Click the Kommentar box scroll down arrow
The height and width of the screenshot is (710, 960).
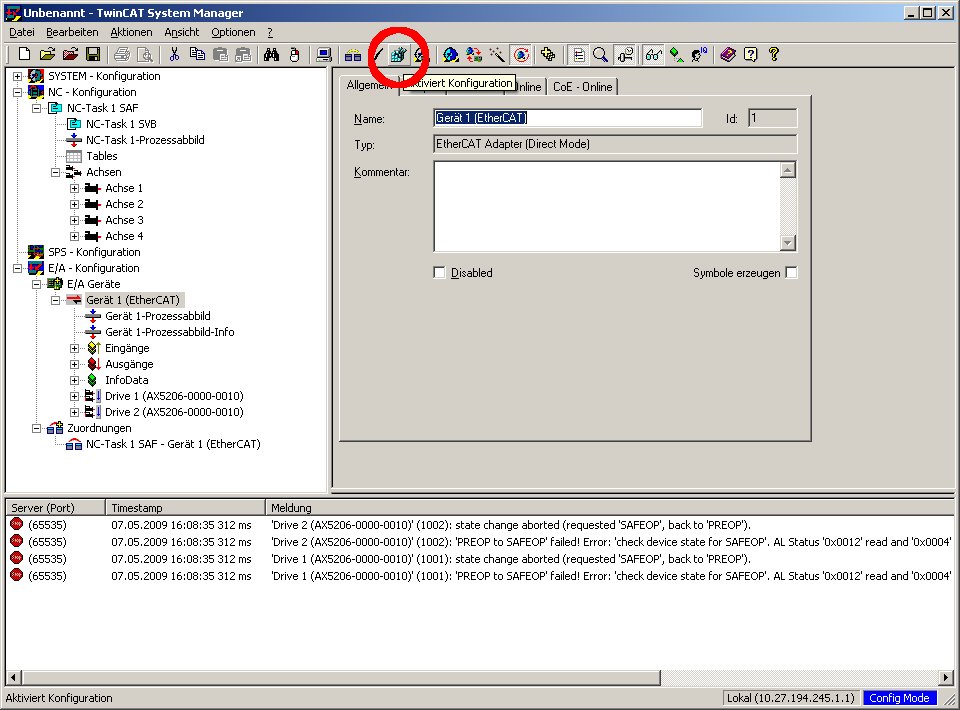coord(788,243)
